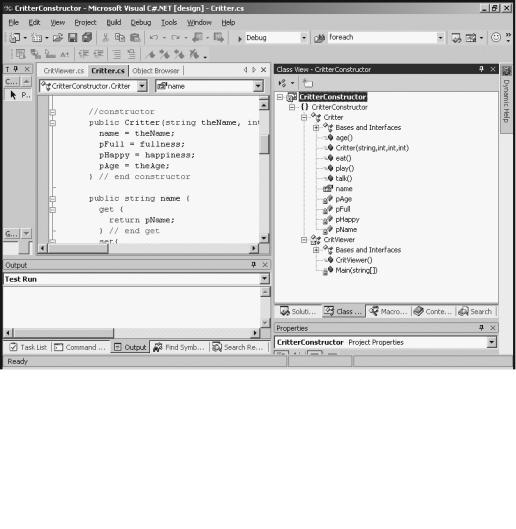This screenshot has height=529, width=516.
Task: Toggle auto-hide pin on Properties panel
Action: (x=482, y=328)
